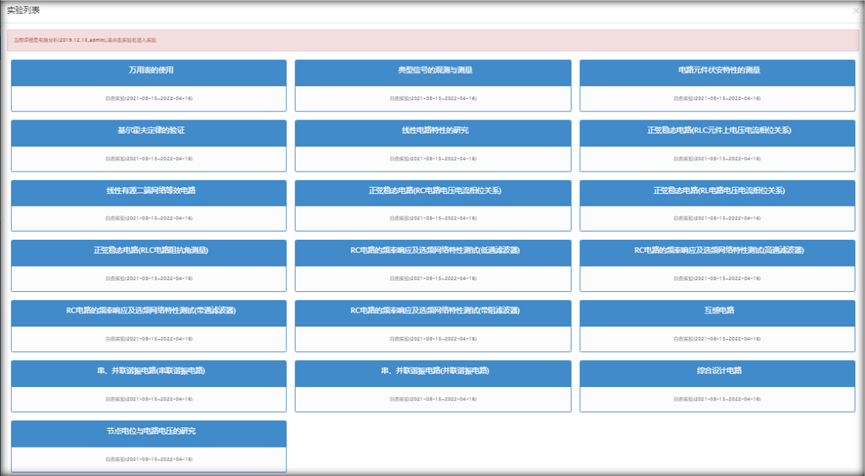Choose the 基尔霍夫定律的验证 experiment
The height and width of the screenshot is (476, 865).
pos(148,131)
